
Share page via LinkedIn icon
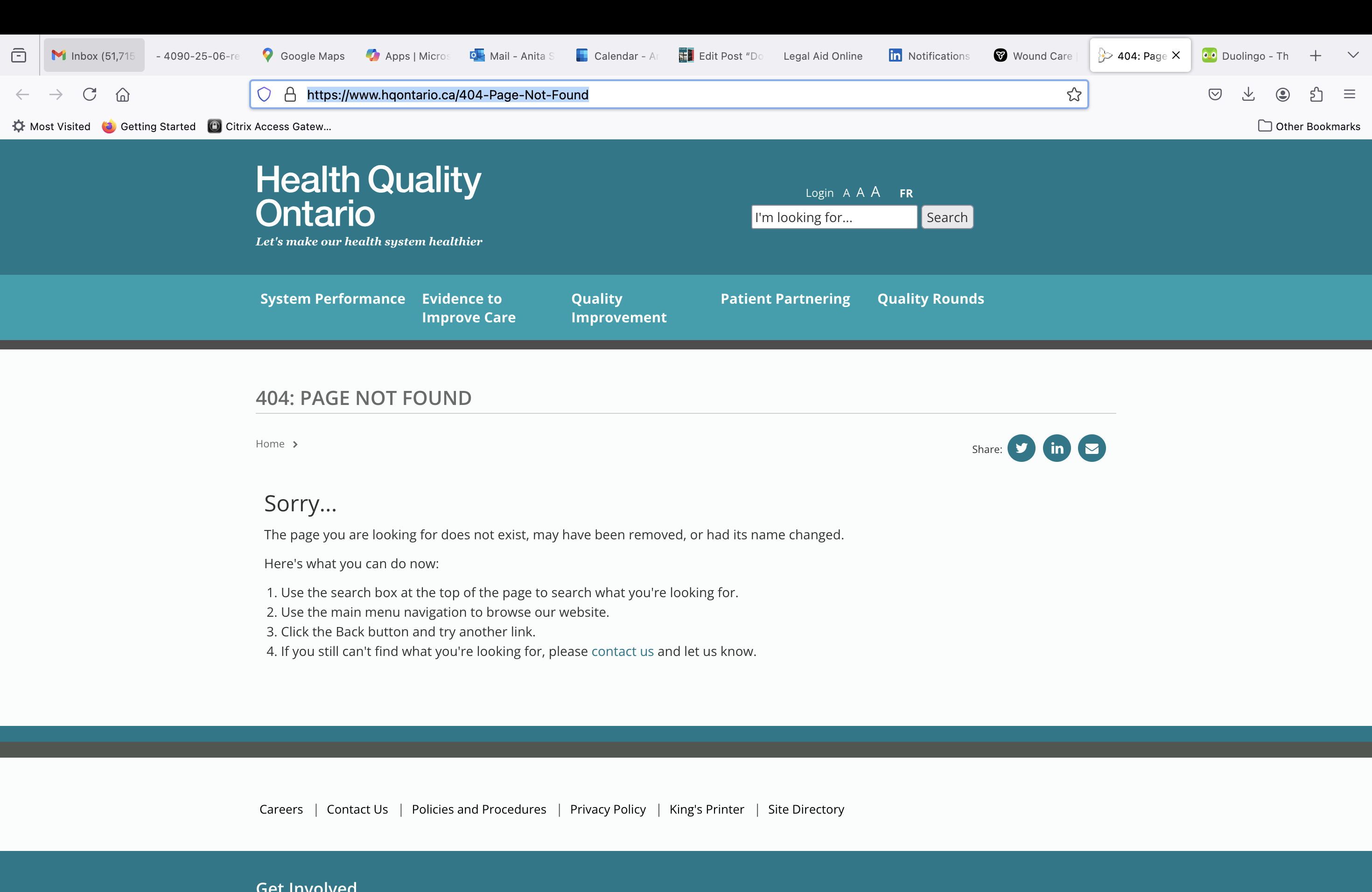[x=1057, y=448]
